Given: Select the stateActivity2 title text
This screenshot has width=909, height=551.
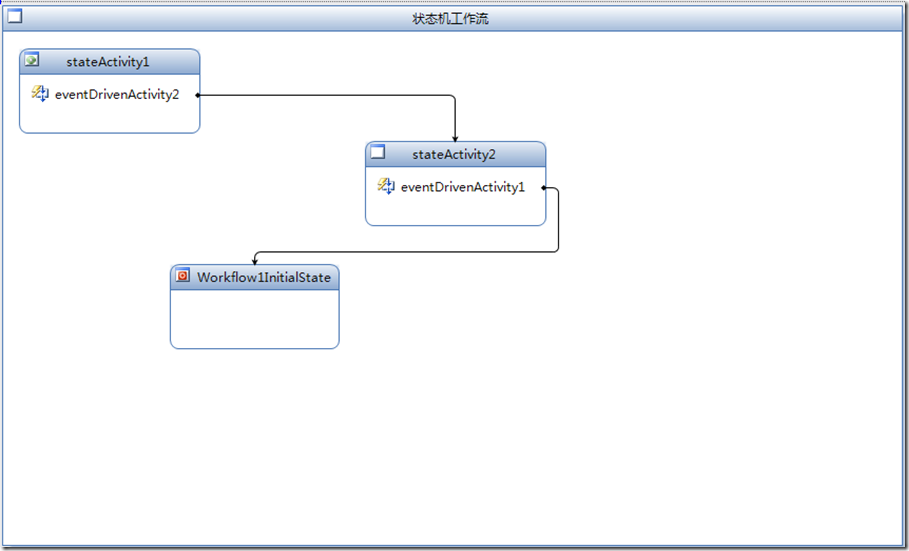Looking at the screenshot, I should pos(454,154).
